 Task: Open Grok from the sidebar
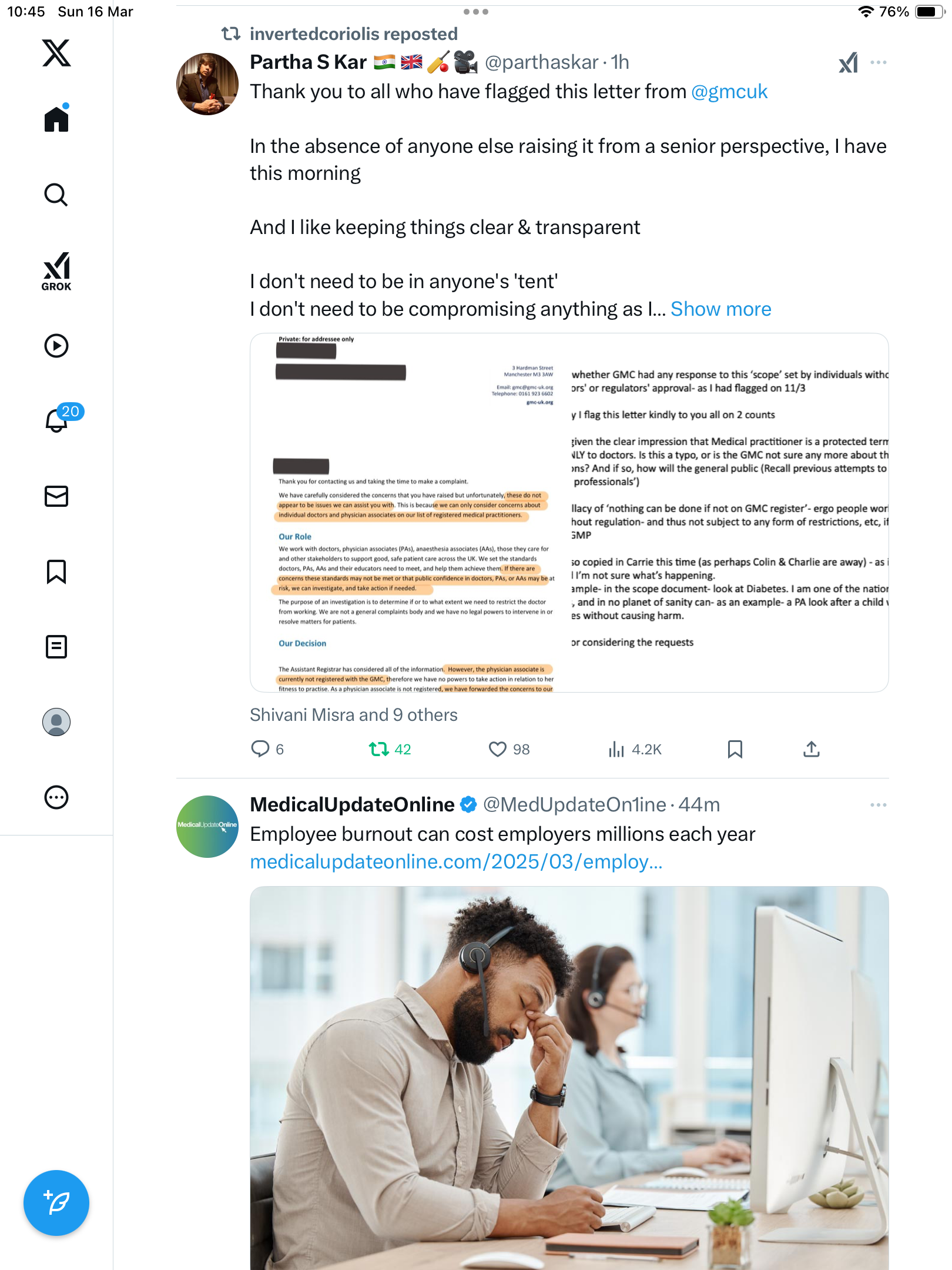click(x=56, y=272)
